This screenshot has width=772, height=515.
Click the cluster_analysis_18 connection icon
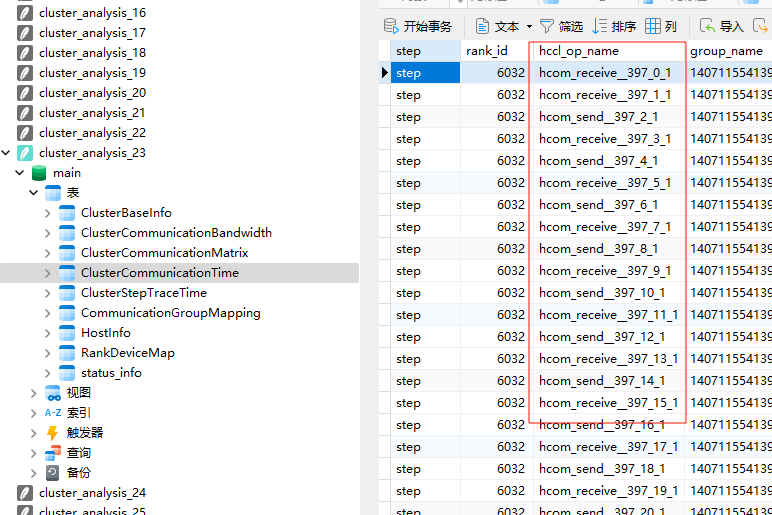click(x=25, y=53)
